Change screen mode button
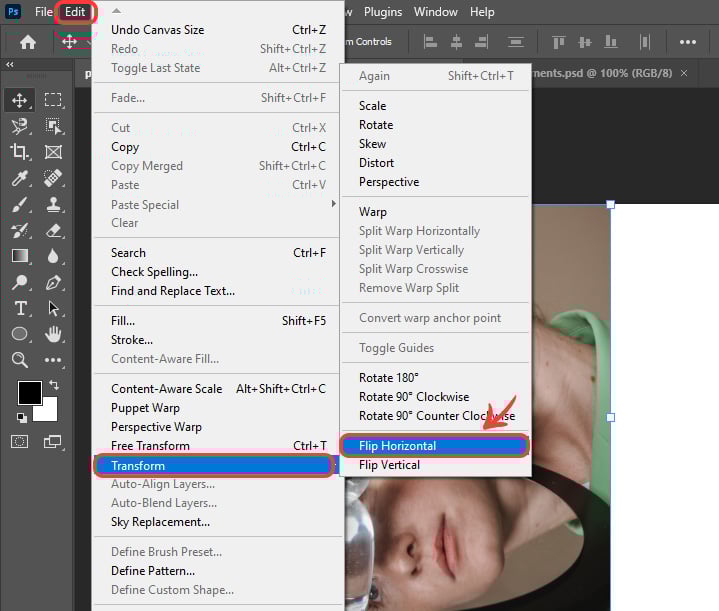 coord(52,442)
